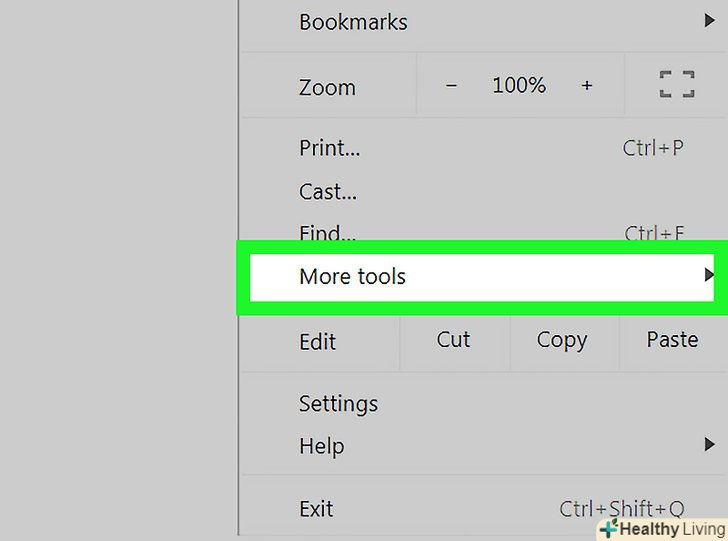Click the Zoom label in the menu
This screenshot has width=728, height=541.
coord(327,87)
